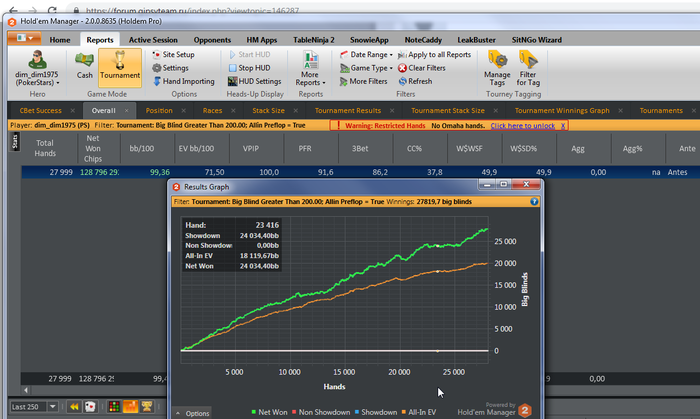
Task: Apply filters to all Reports
Action: tap(434, 54)
